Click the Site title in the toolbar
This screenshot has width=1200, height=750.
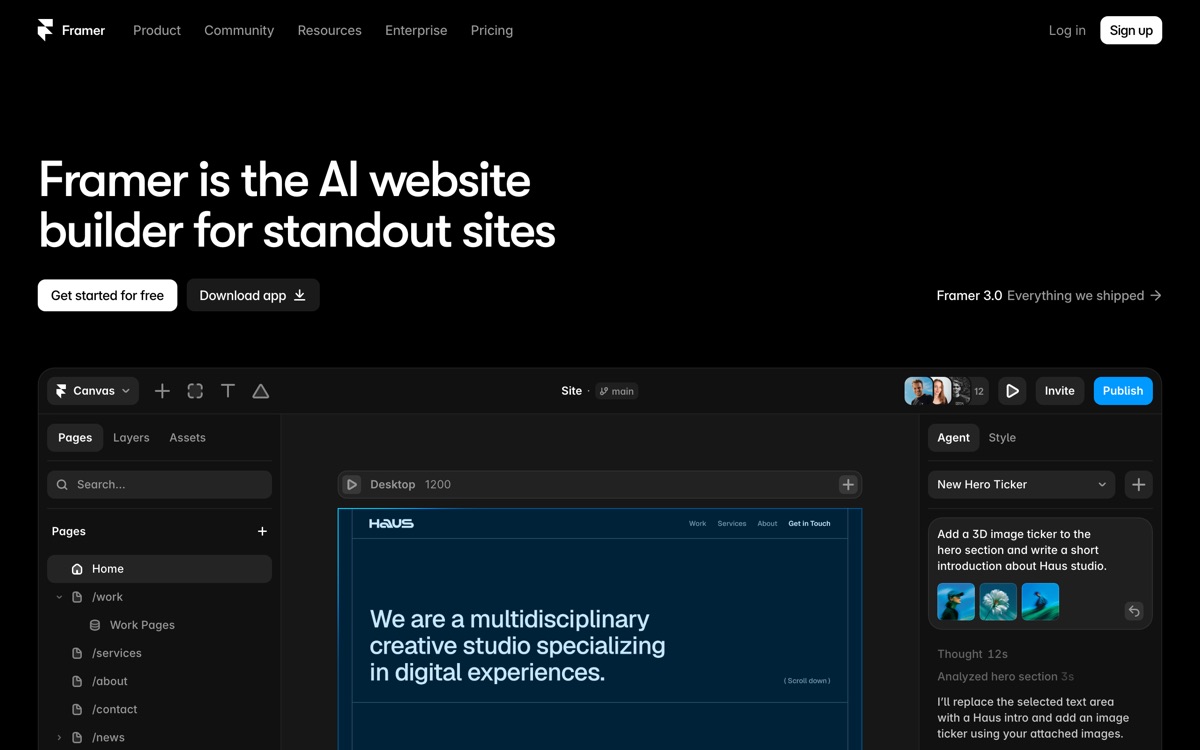pos(572,391)
